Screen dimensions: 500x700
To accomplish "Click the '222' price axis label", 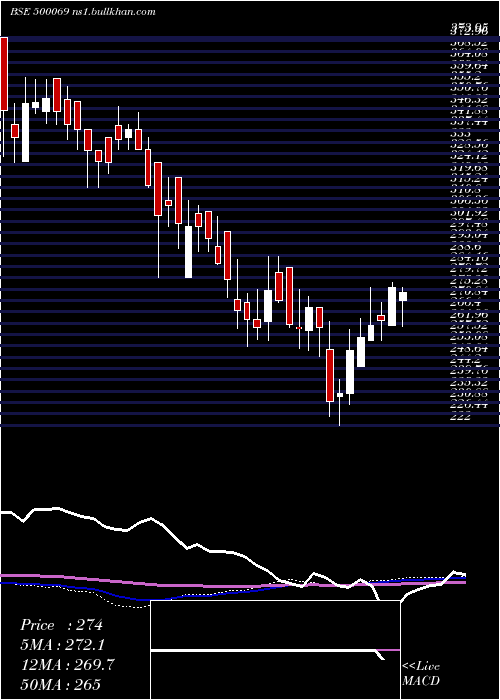I will [459, 417].
